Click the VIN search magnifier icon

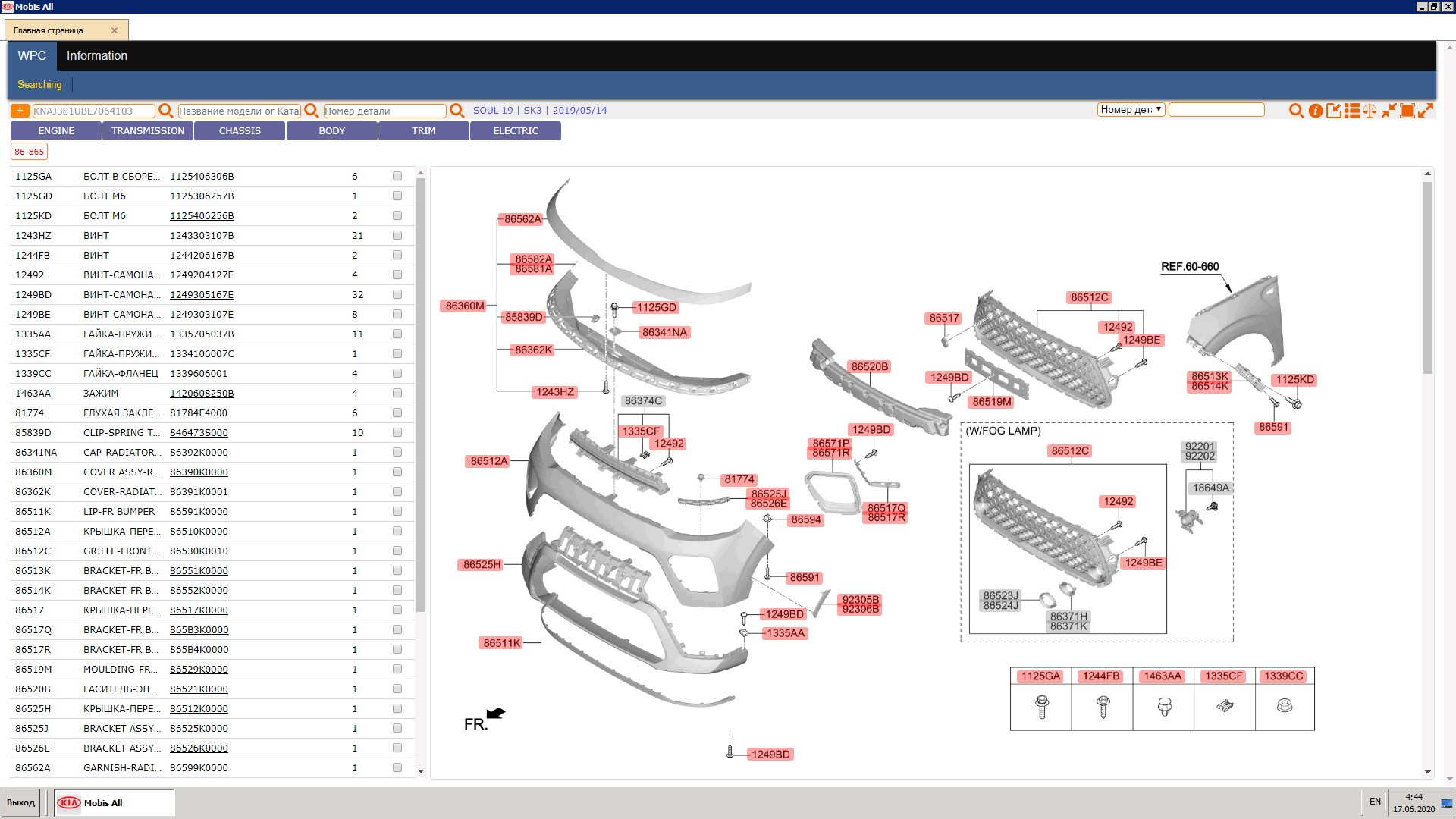[x=165, y=111]
